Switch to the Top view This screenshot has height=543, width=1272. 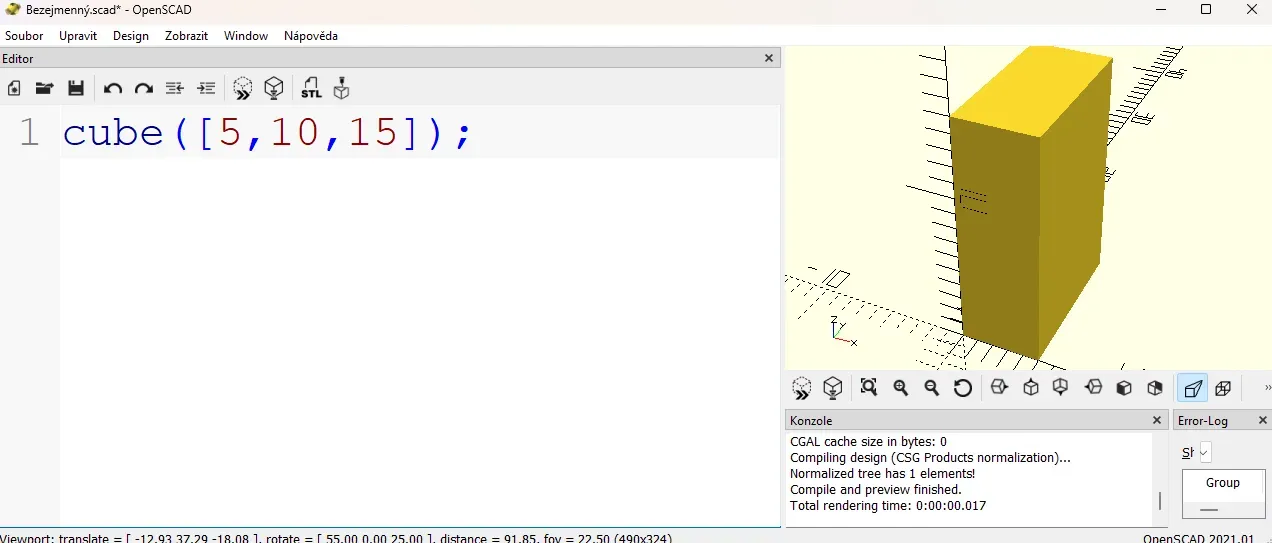(1031, 387)
